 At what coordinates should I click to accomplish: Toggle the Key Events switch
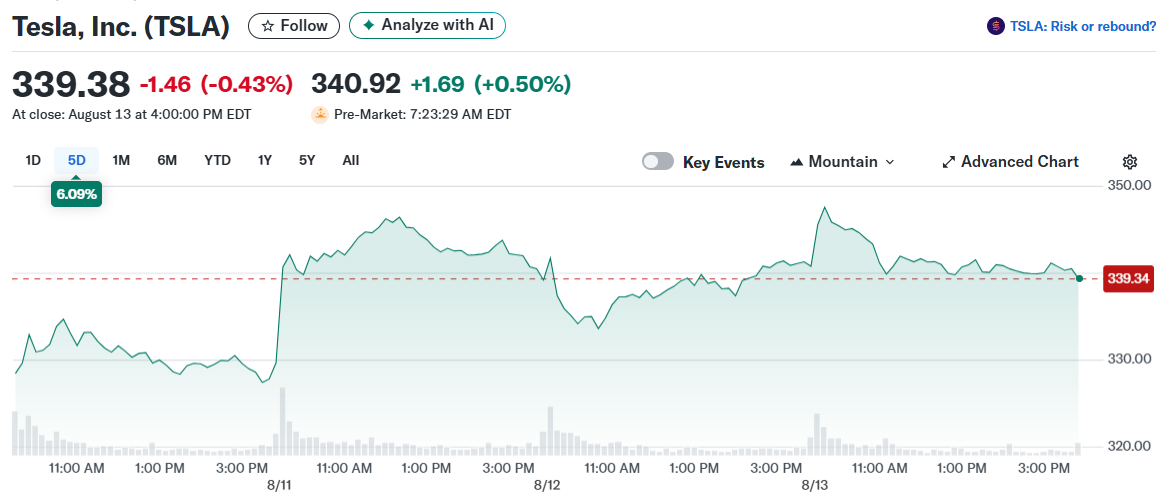(x=658, y=162)
